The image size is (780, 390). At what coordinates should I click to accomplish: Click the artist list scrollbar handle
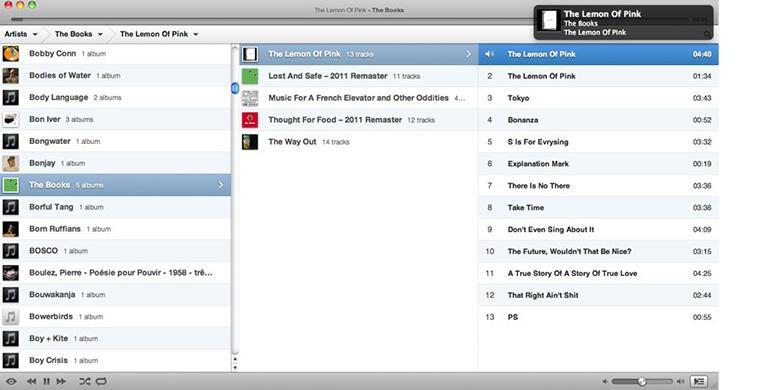(235, 88)
